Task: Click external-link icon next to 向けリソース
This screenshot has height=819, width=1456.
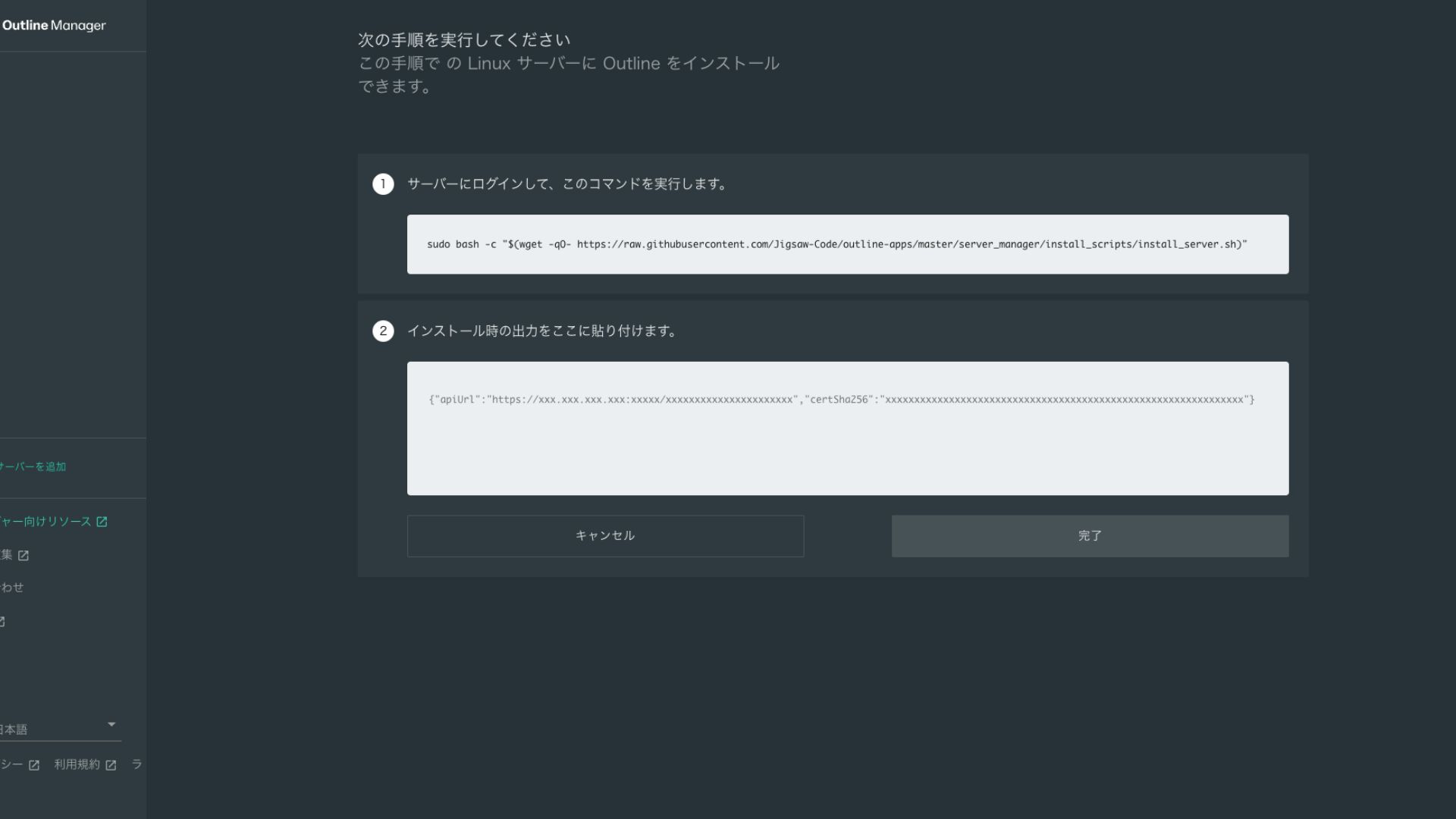Action: point(102,522)
